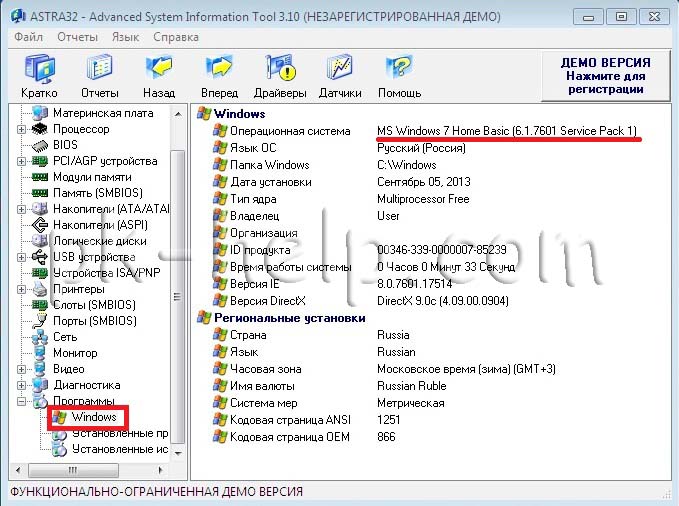Select the Установленные пр... tree item

pos(120,433)
